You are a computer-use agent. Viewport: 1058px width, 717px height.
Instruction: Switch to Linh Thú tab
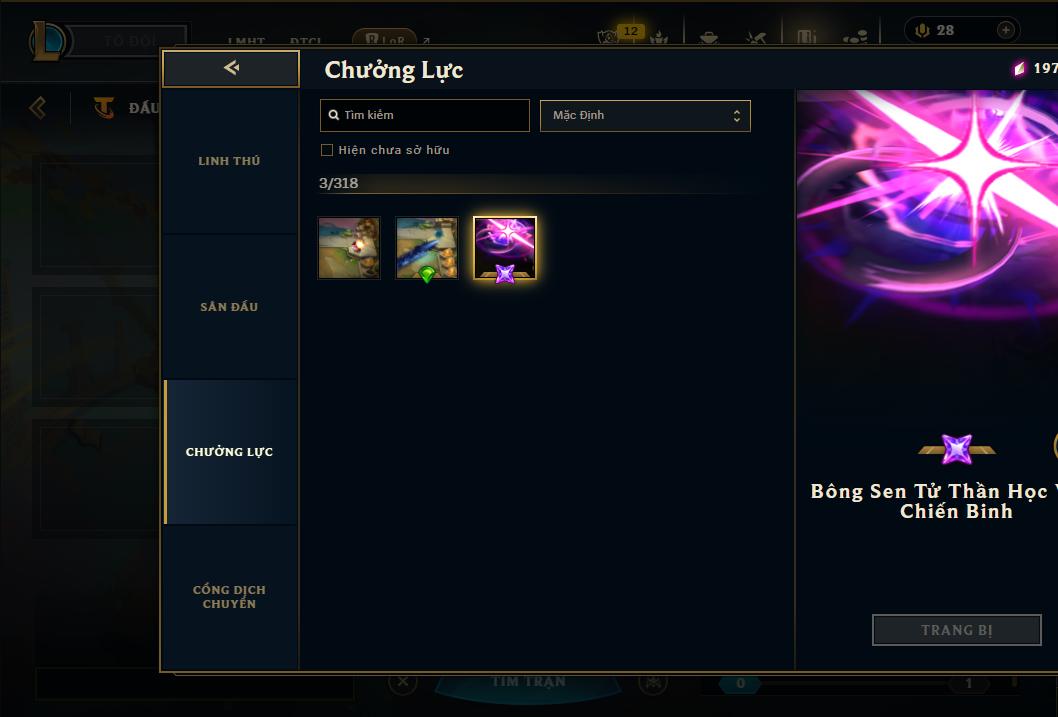[x=229, y=161]
